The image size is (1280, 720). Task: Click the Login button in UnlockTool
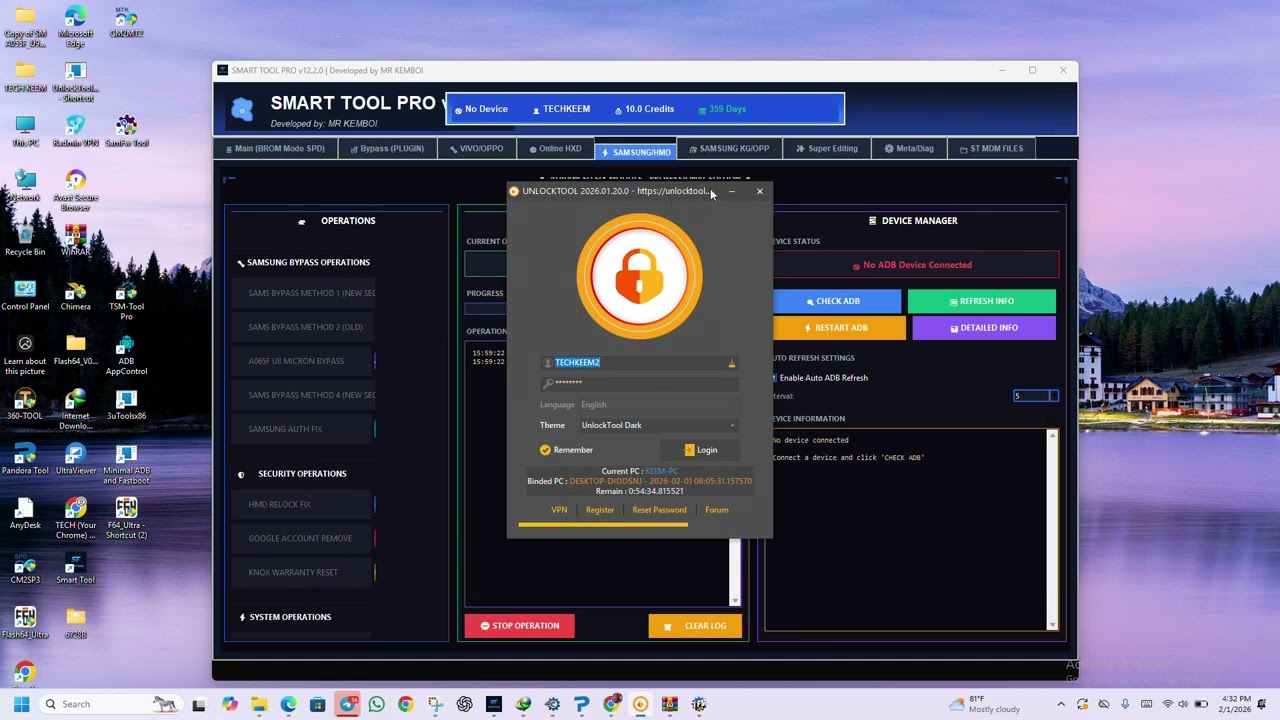(x=701, y=450)
